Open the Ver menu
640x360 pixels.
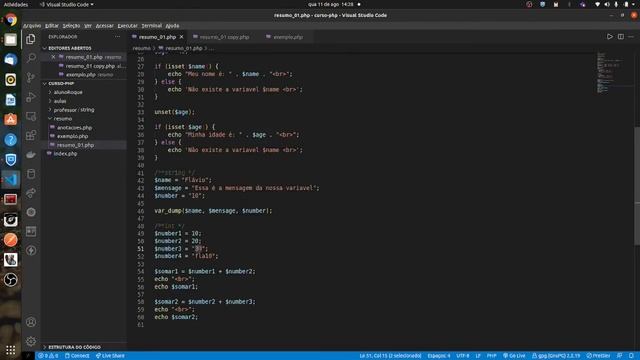tap(88, 26)
